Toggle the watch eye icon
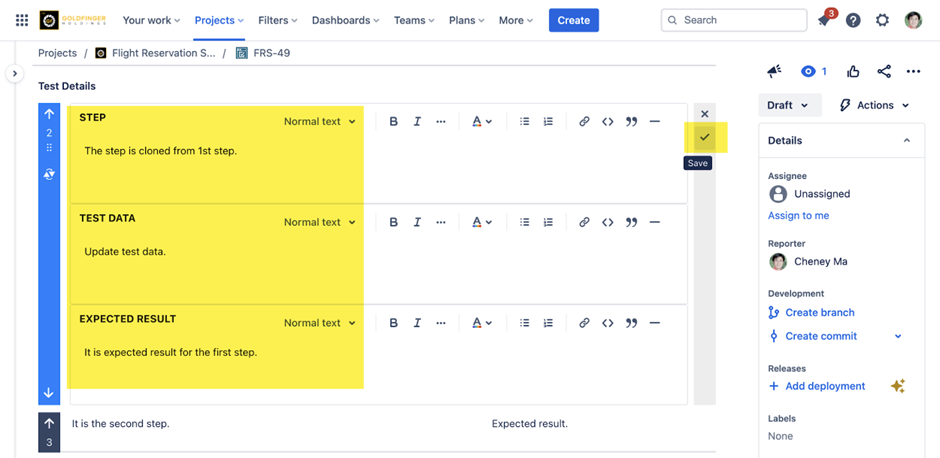Image resolution: width=940 pixels, height=458 pixels. (x=809, y=71)
